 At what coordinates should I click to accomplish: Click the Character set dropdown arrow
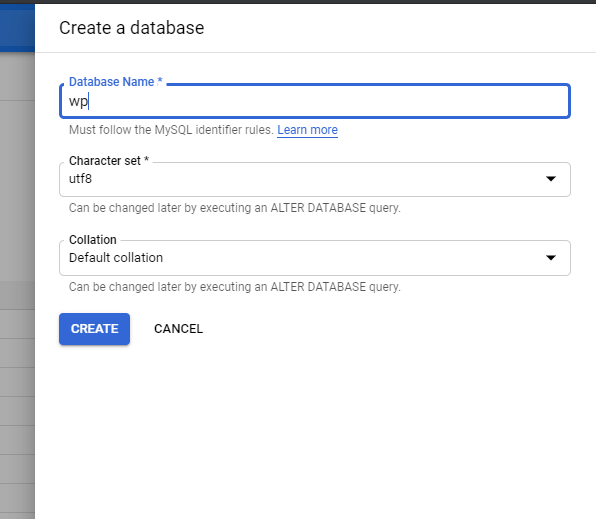(551, 179)
